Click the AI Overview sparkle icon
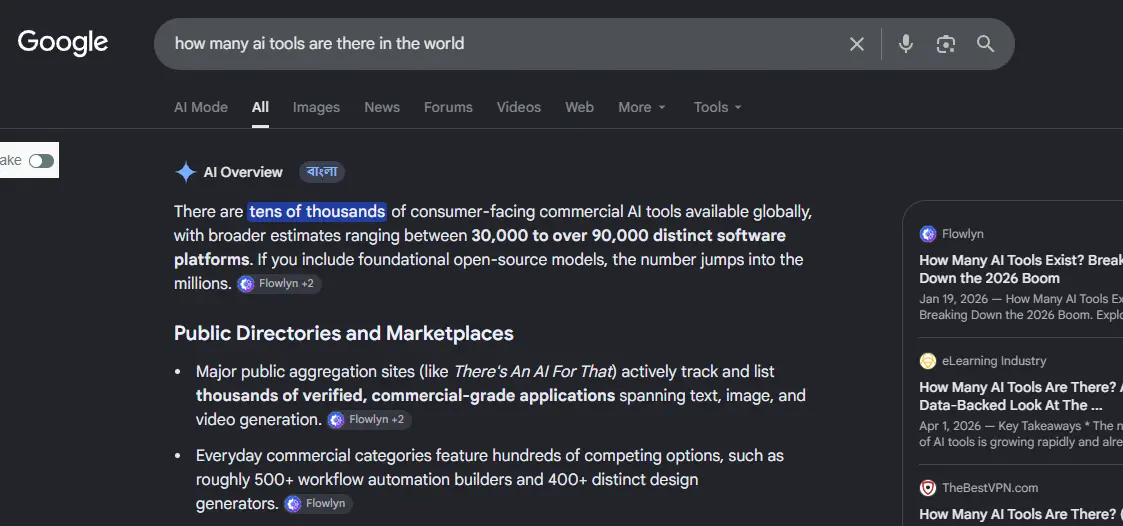1123x526 pixels. [x=185, y=172]
